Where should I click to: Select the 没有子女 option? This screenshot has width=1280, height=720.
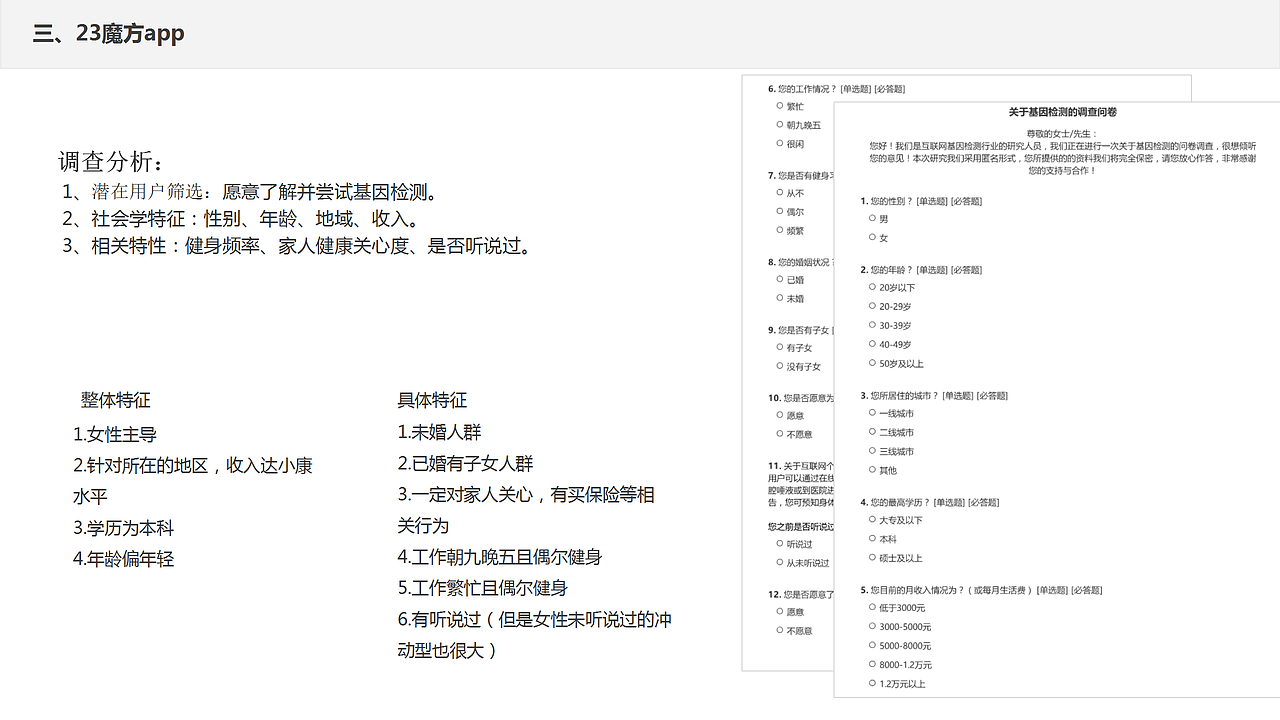(780, 366)
